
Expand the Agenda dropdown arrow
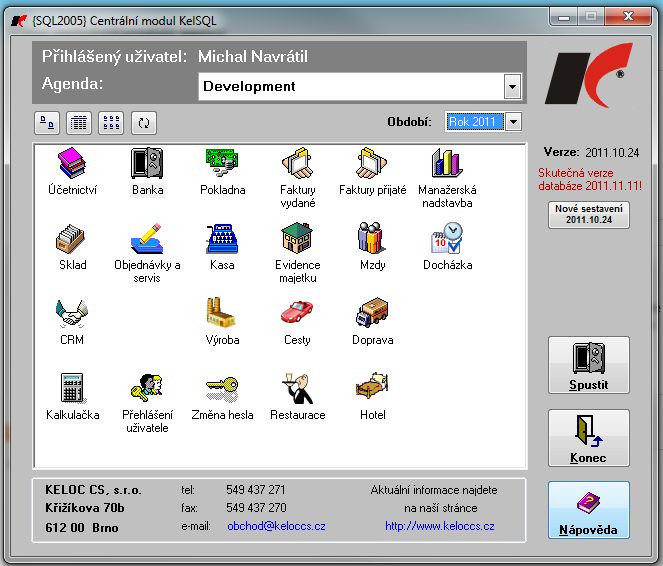(x=512, y=87)
